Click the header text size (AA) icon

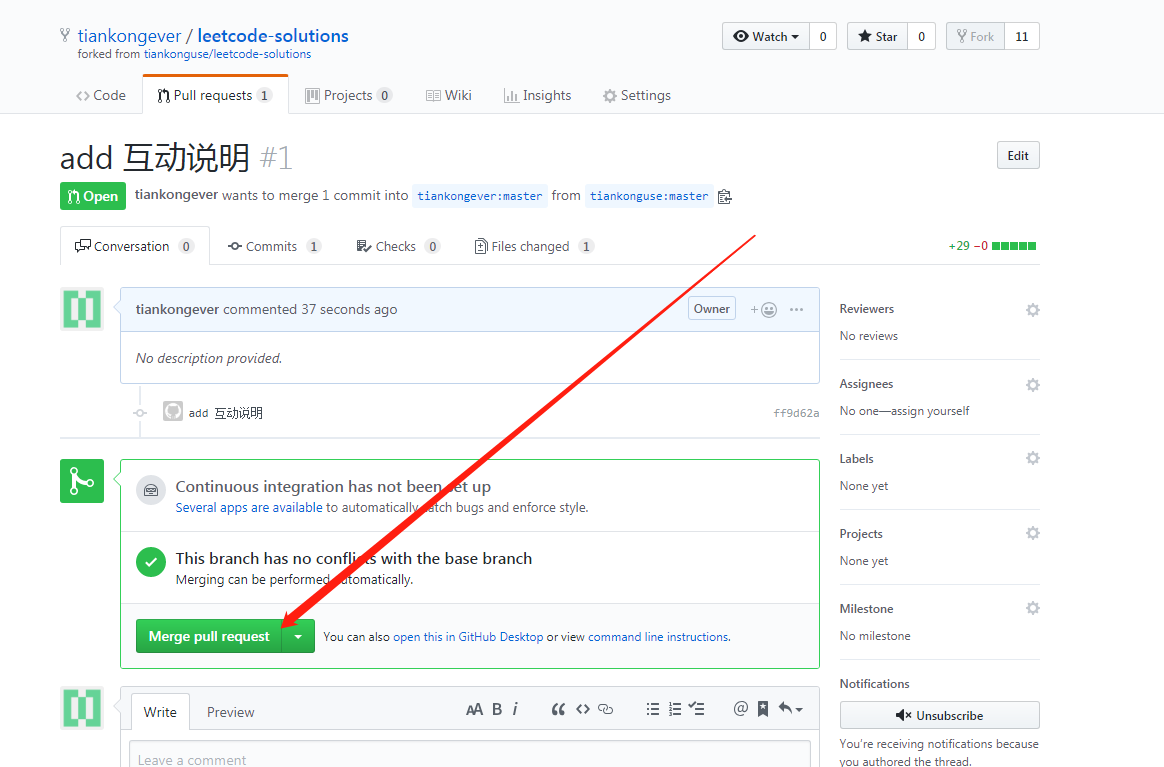[x=474, y=710]
